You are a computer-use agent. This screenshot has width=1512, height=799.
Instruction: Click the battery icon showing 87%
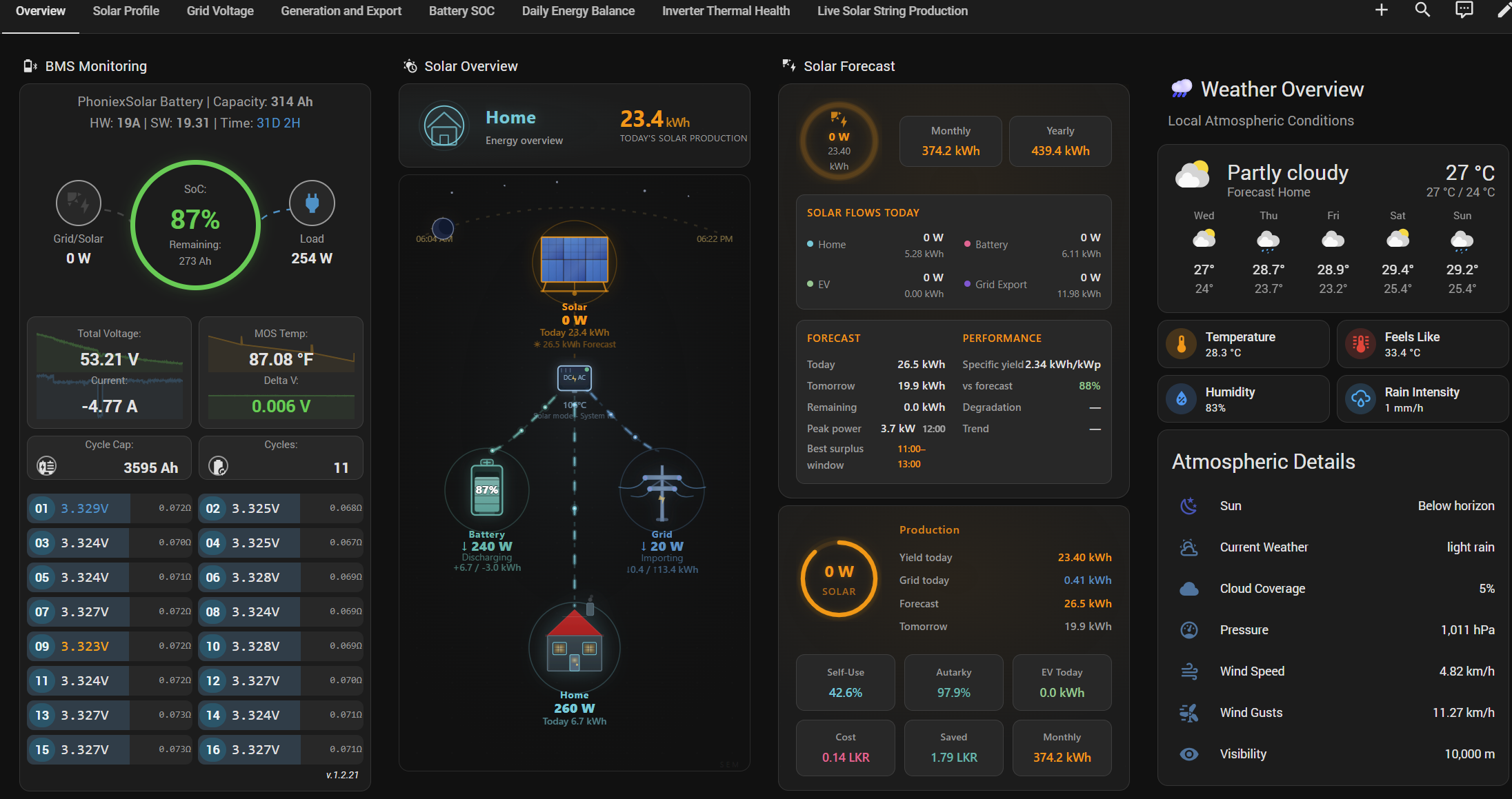(x=487, y=489)
